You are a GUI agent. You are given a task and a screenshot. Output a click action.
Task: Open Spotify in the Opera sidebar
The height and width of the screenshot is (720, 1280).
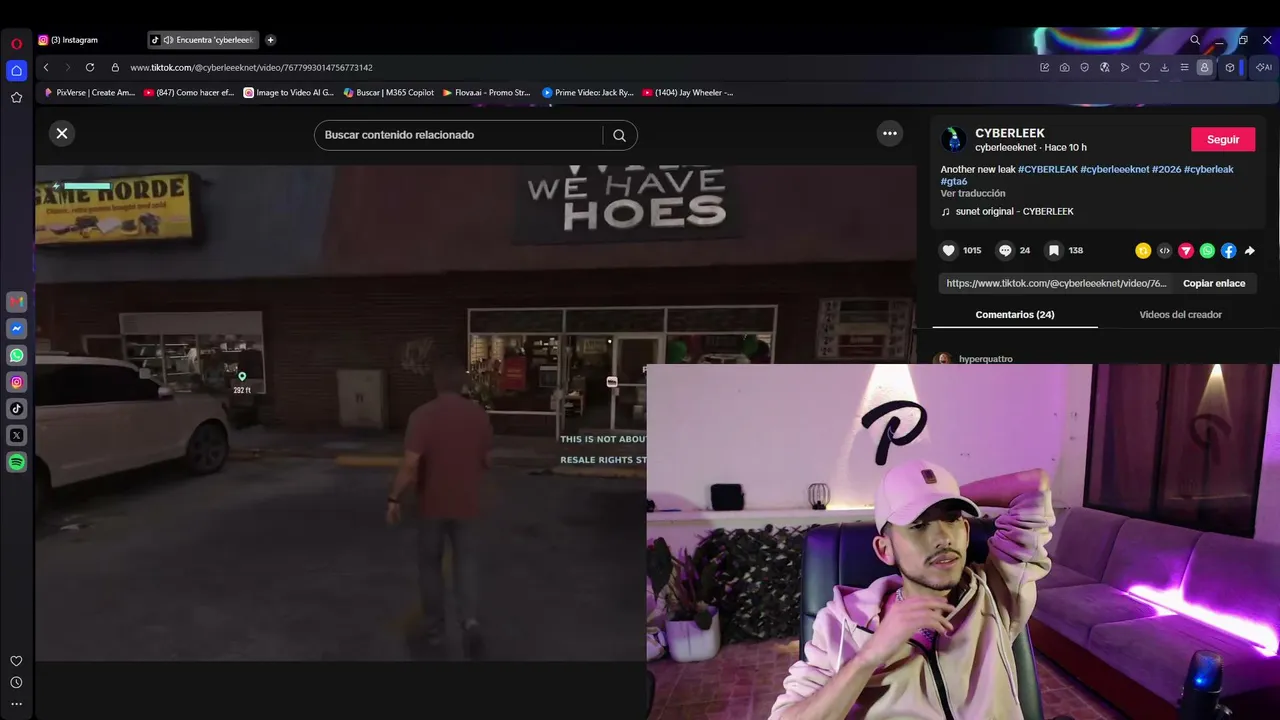16,462
